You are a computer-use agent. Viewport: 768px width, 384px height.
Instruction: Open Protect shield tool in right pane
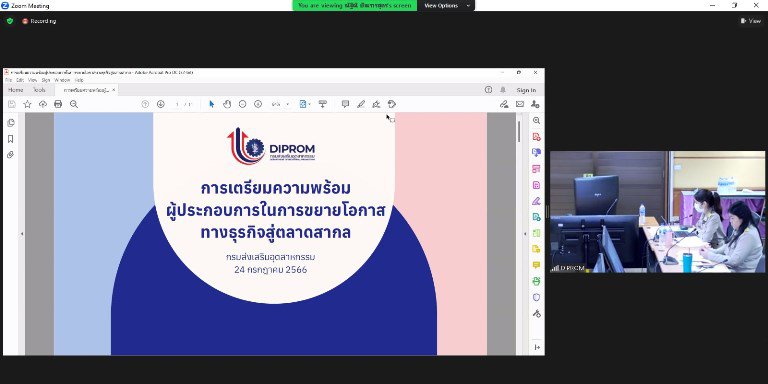click(x=536, y=297)
